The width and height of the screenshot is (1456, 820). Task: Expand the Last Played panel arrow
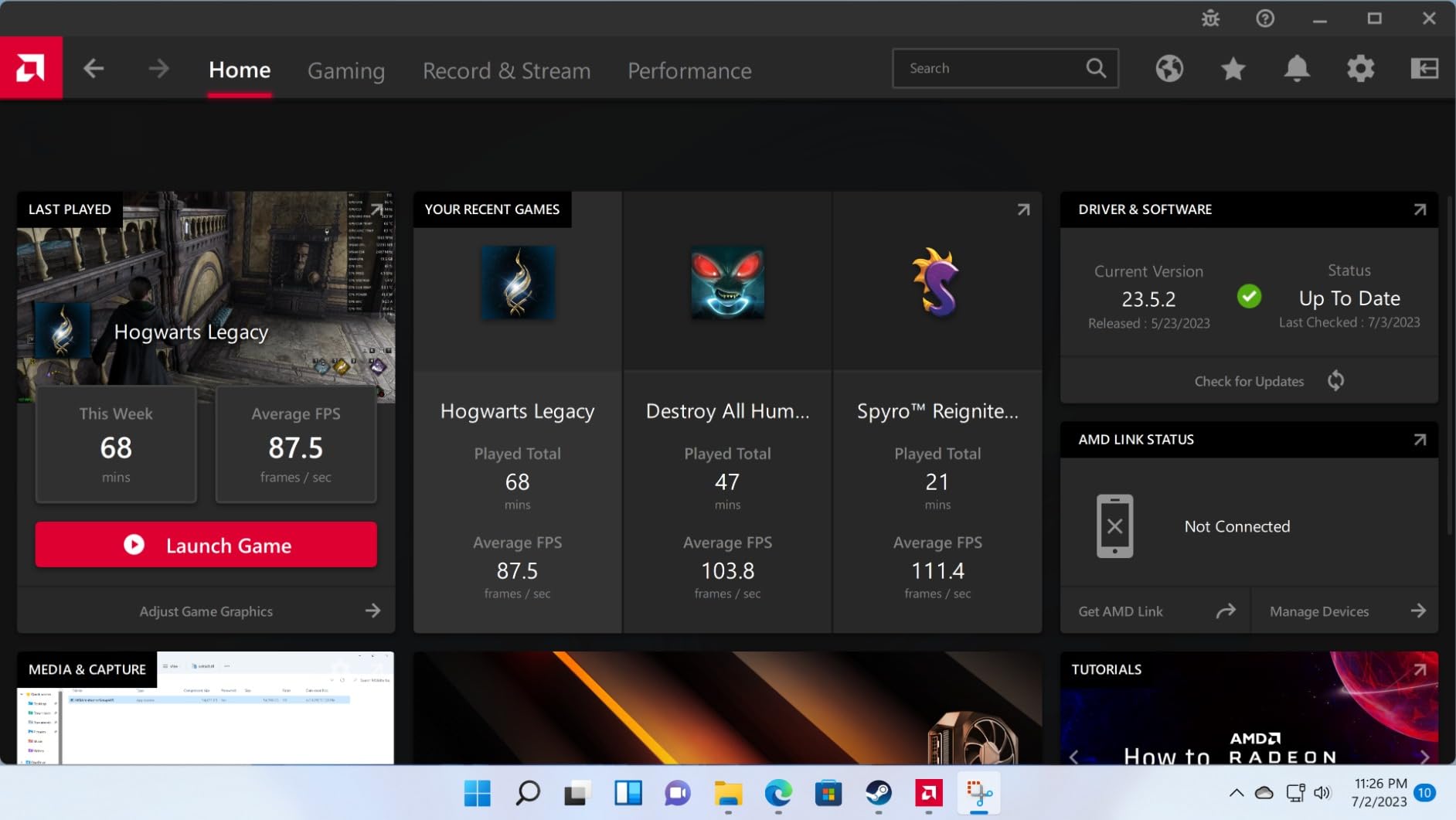[x=376, y=209]
